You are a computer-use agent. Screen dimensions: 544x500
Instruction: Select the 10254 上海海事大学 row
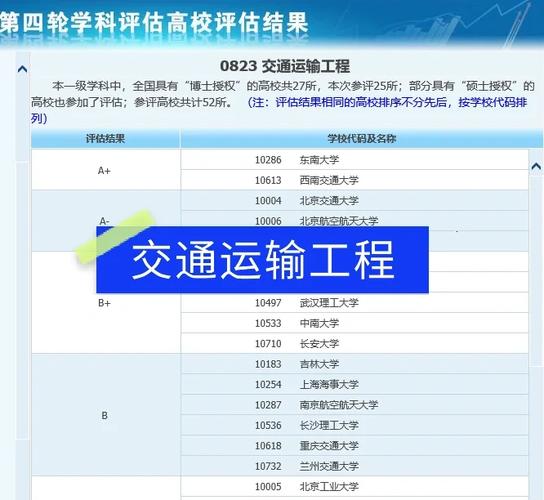click(355, 384)
